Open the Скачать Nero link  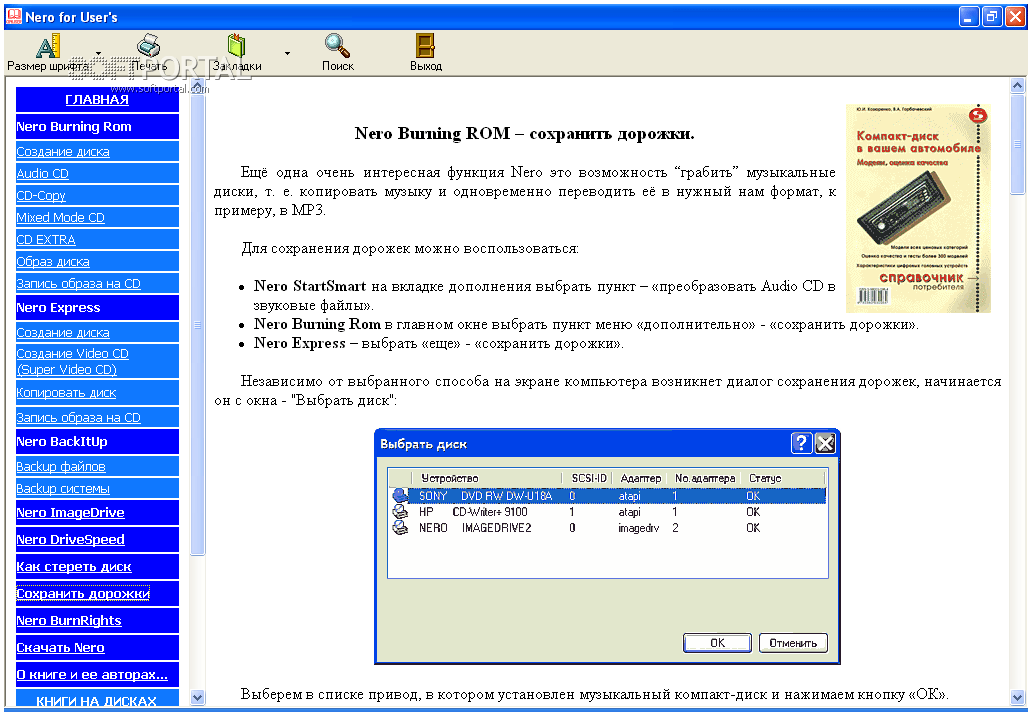61,648
